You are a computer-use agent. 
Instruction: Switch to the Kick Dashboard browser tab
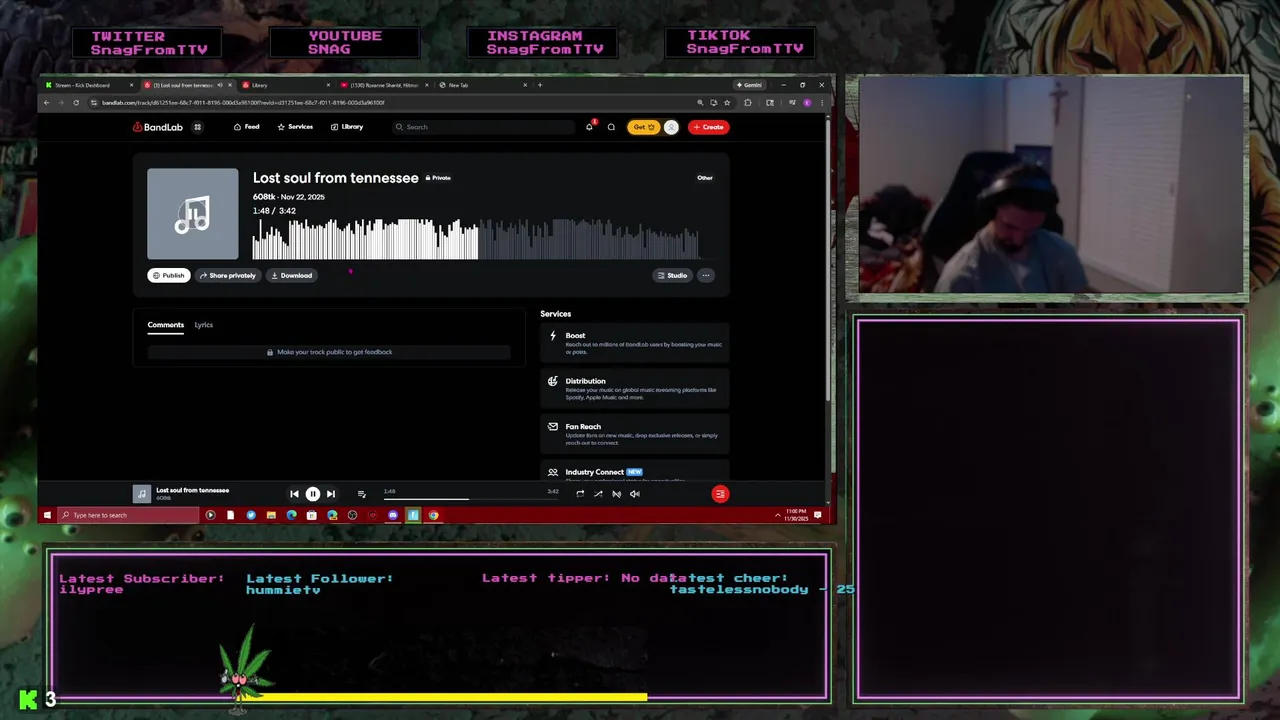point(88,85)
